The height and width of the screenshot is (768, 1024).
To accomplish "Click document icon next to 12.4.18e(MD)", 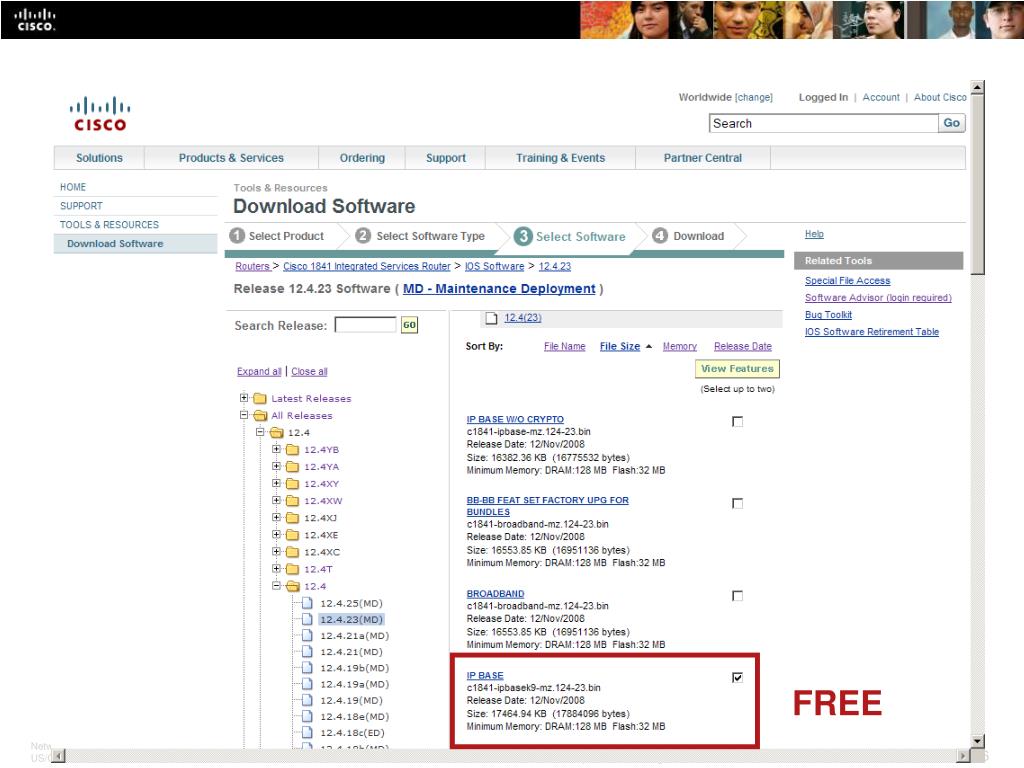I will 307,716.
